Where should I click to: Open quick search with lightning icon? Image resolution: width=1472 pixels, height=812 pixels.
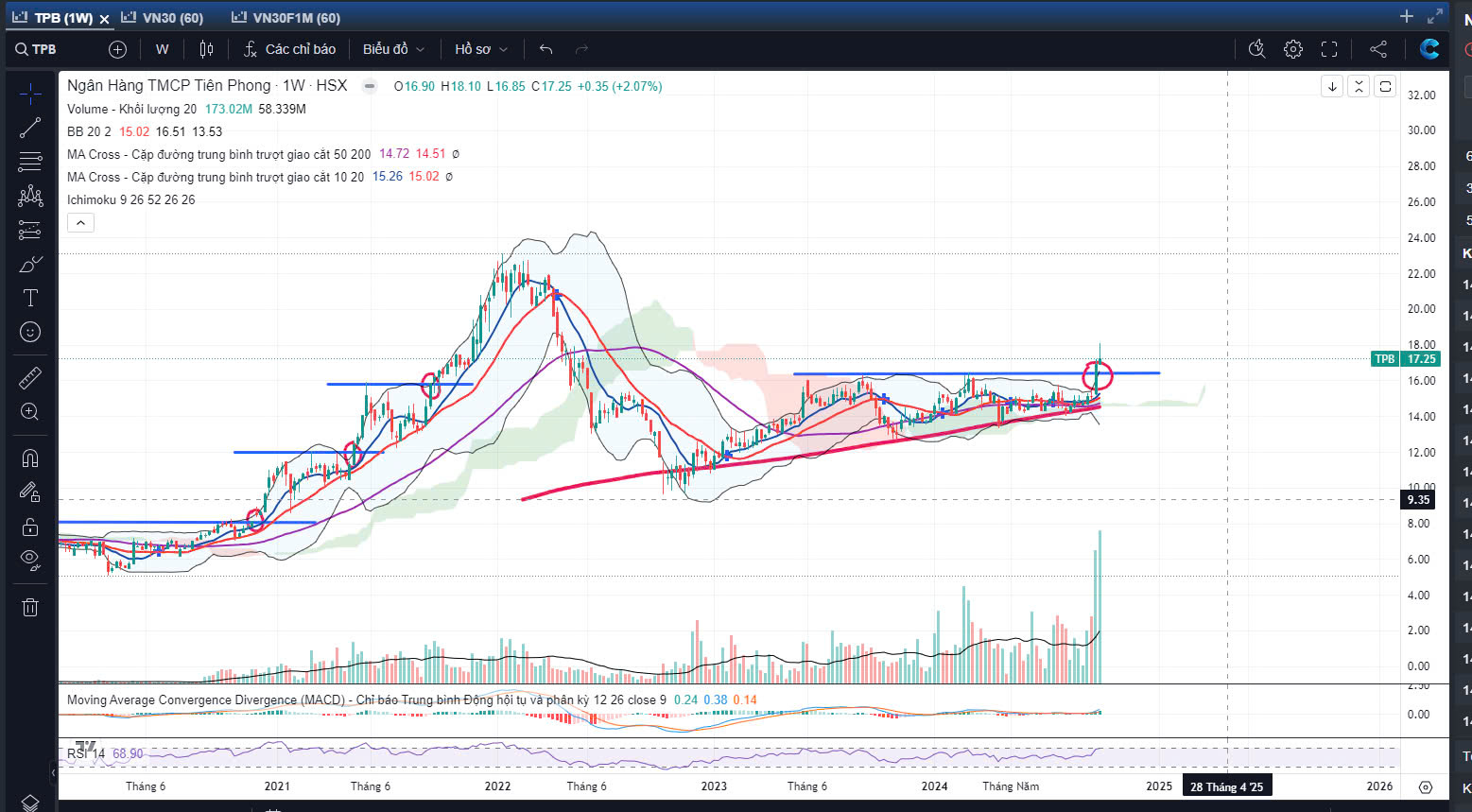coord(1256,49)
